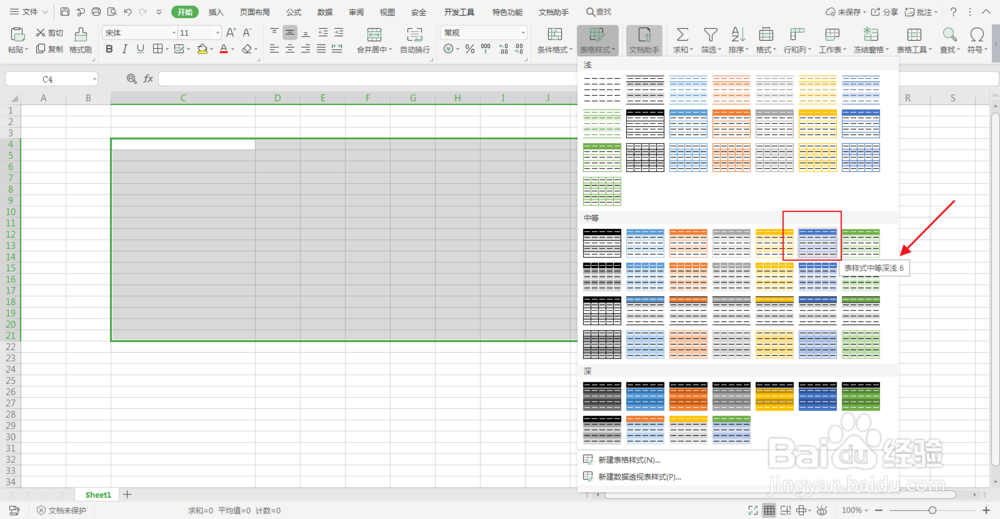The height and width of the screenshot is (519, 1000).
Task: Click the Cut (剪切) scissors icon
Action: 41,33
